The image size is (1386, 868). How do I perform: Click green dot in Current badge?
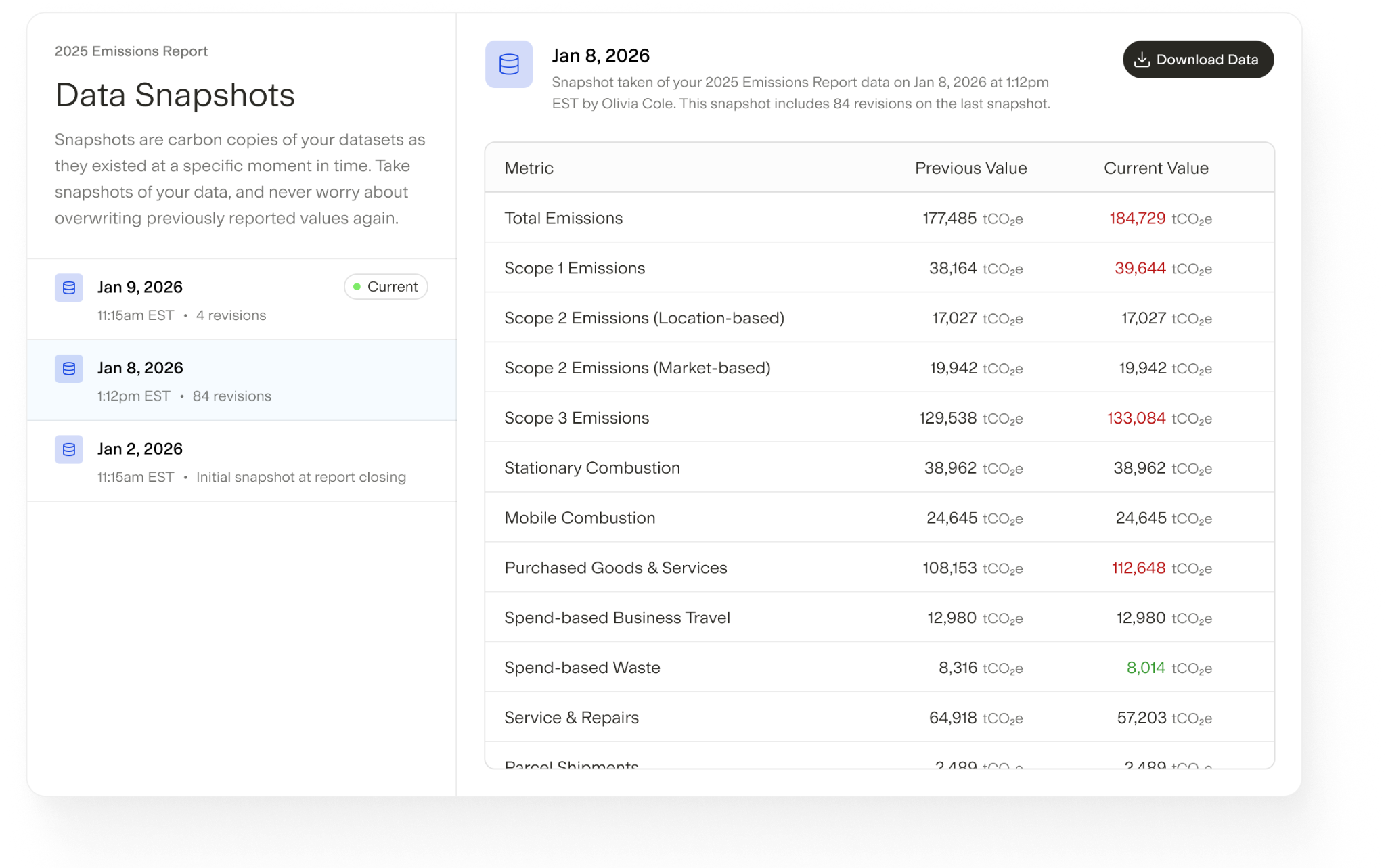pos(357,287)
